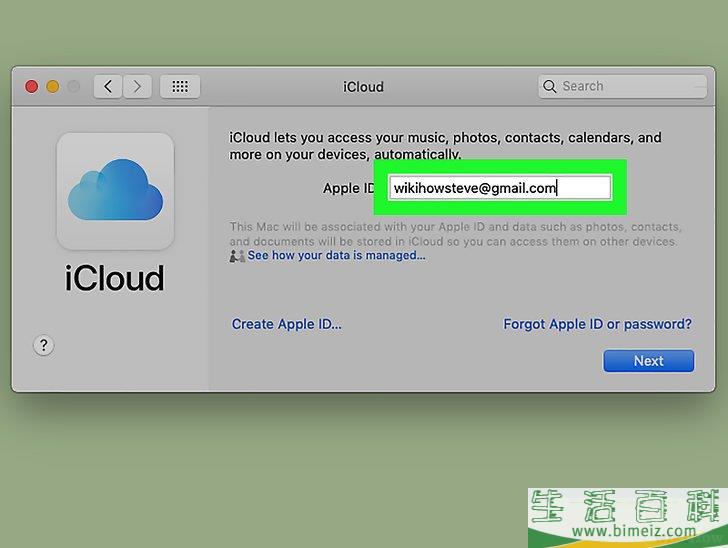Open Forgot Apple ID or password link
Screen dimensions: 728x548
[x=598, y=324]
